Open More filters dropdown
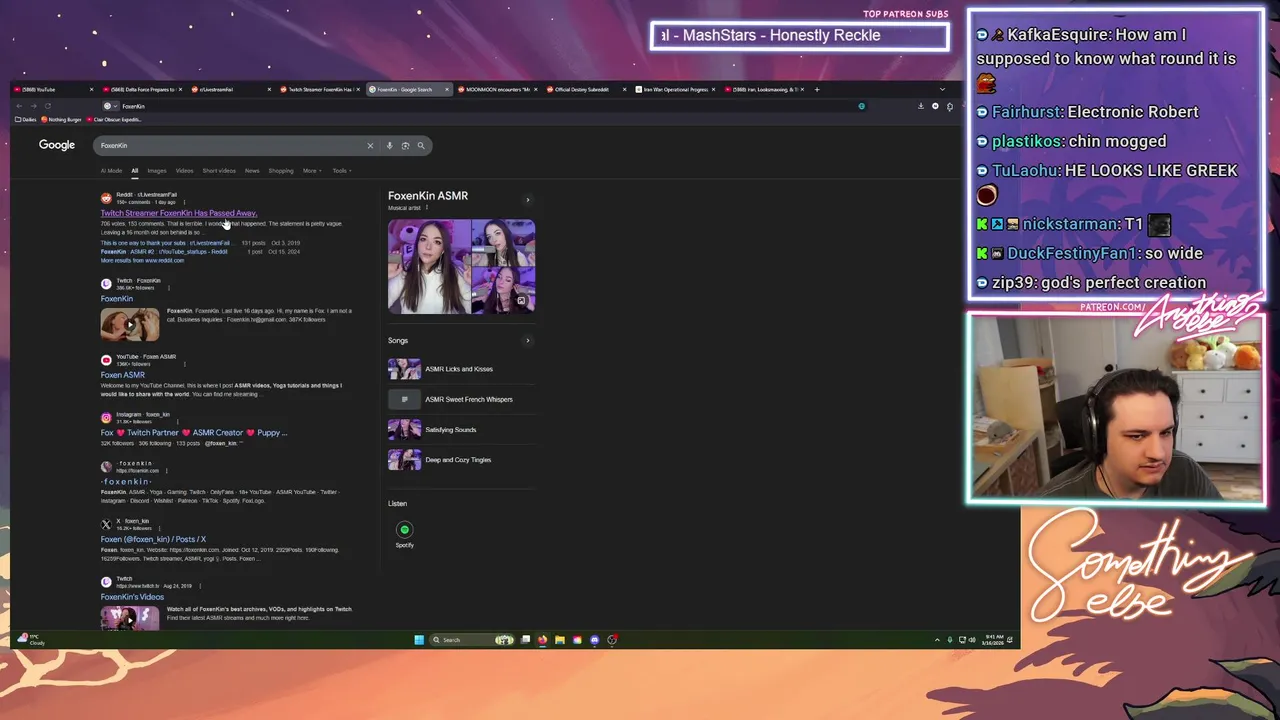This screenshot has width=1280, height=720. click(312, 171)
